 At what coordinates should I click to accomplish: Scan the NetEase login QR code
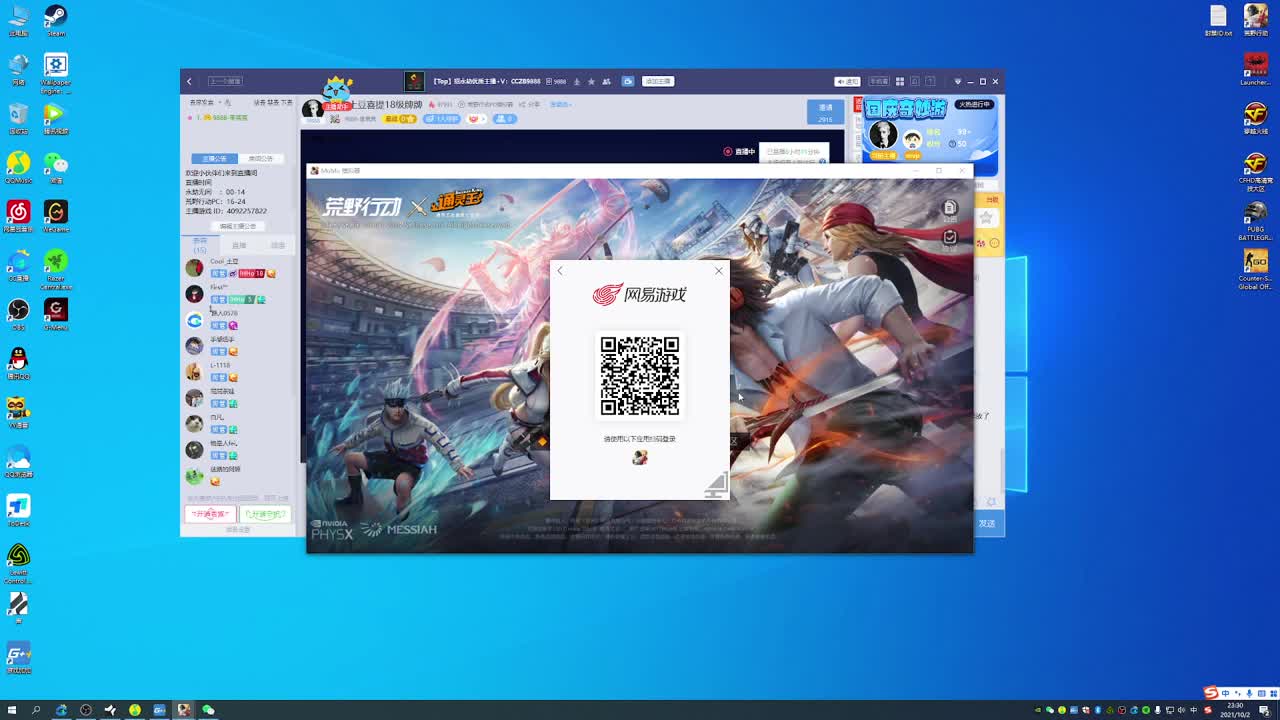click(x=640, y=375)
